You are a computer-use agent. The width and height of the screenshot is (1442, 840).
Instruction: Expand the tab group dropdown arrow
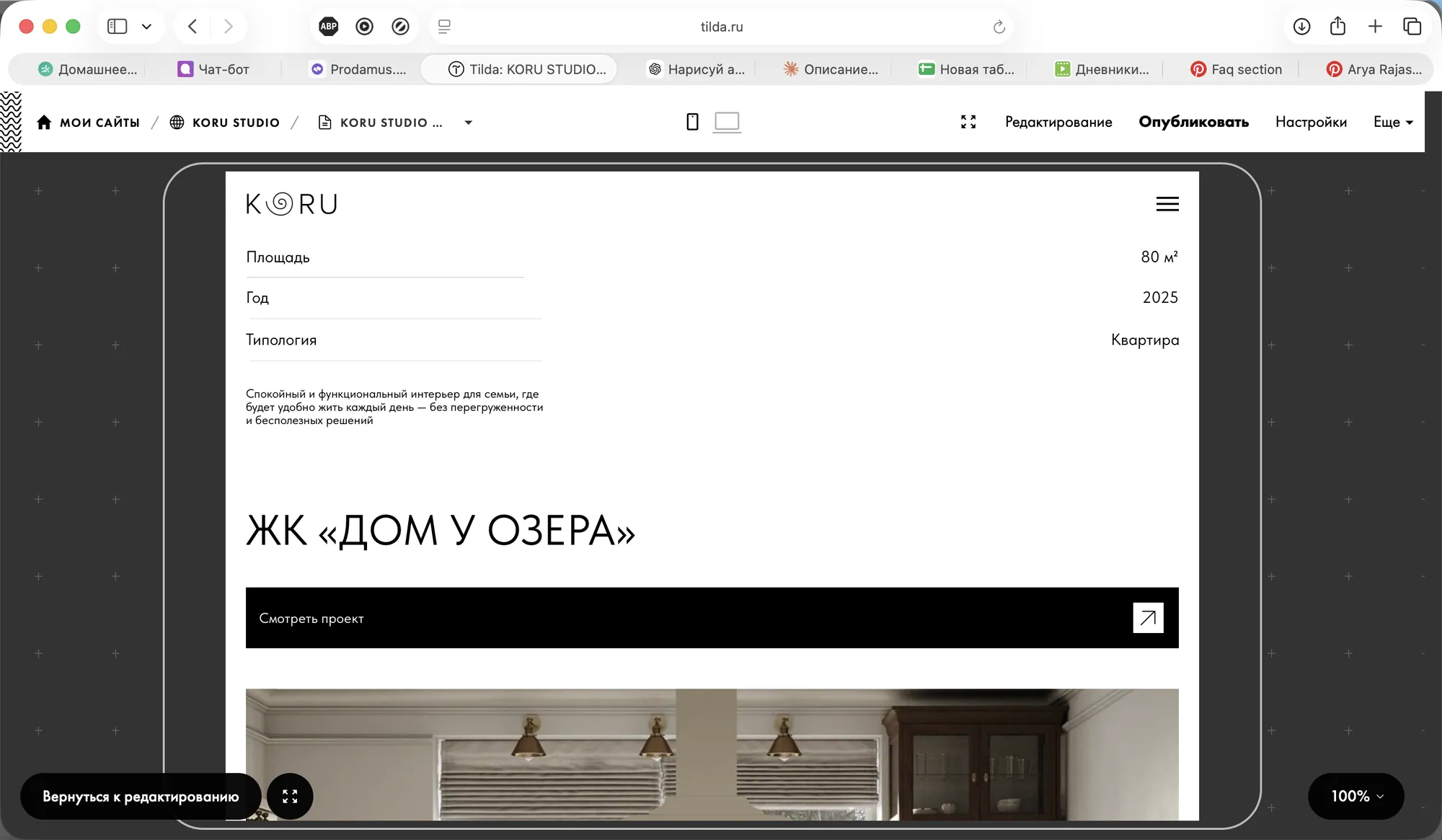point(146,27)
